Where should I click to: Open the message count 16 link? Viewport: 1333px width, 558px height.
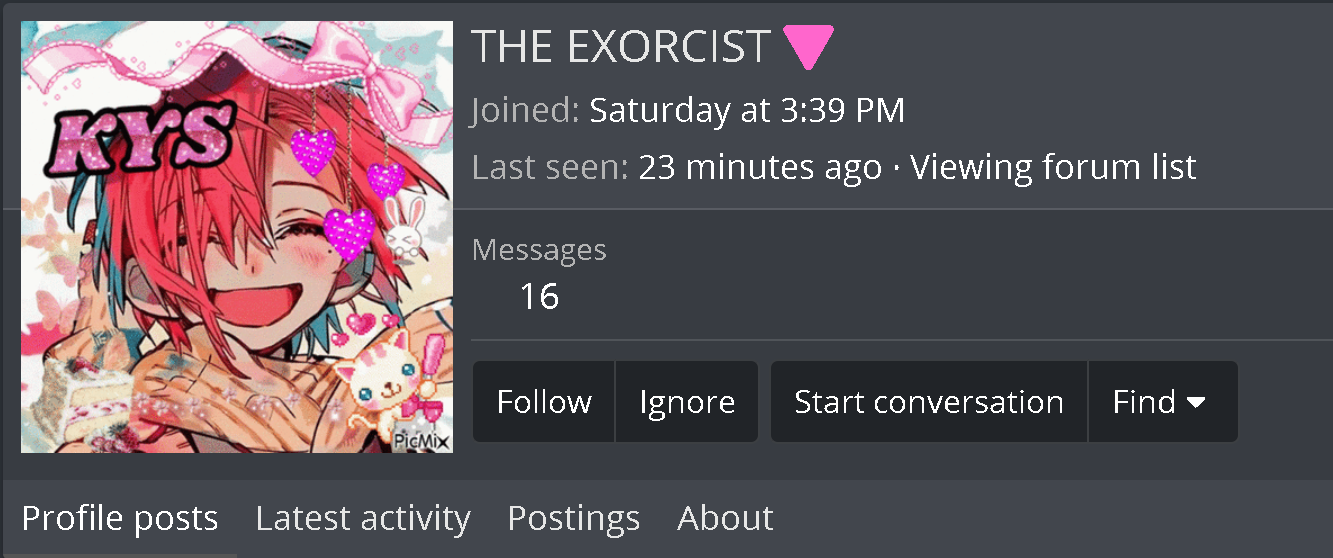tap(539, 296)
